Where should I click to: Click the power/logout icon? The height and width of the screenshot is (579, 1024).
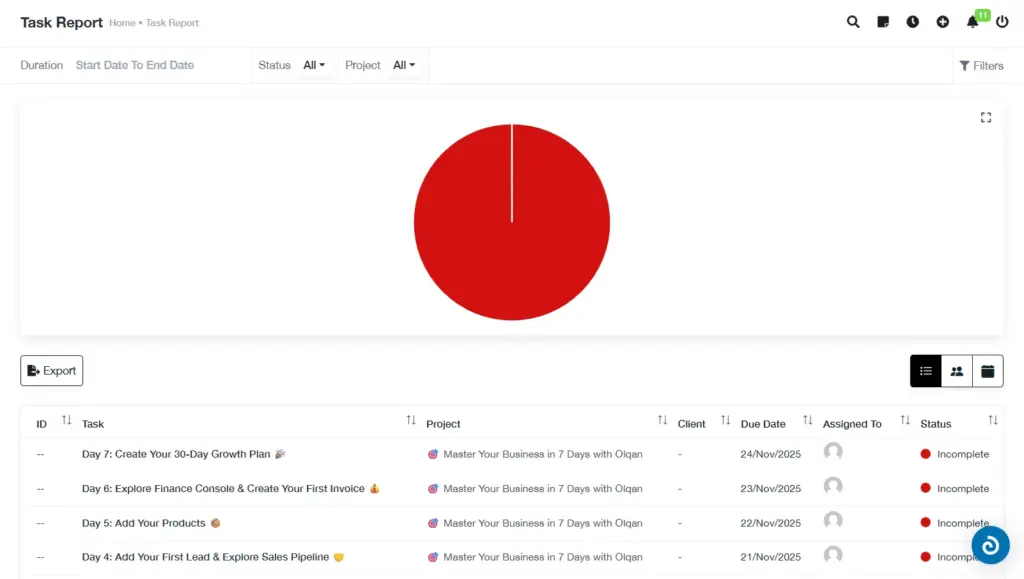click(x=1002, y=21)
